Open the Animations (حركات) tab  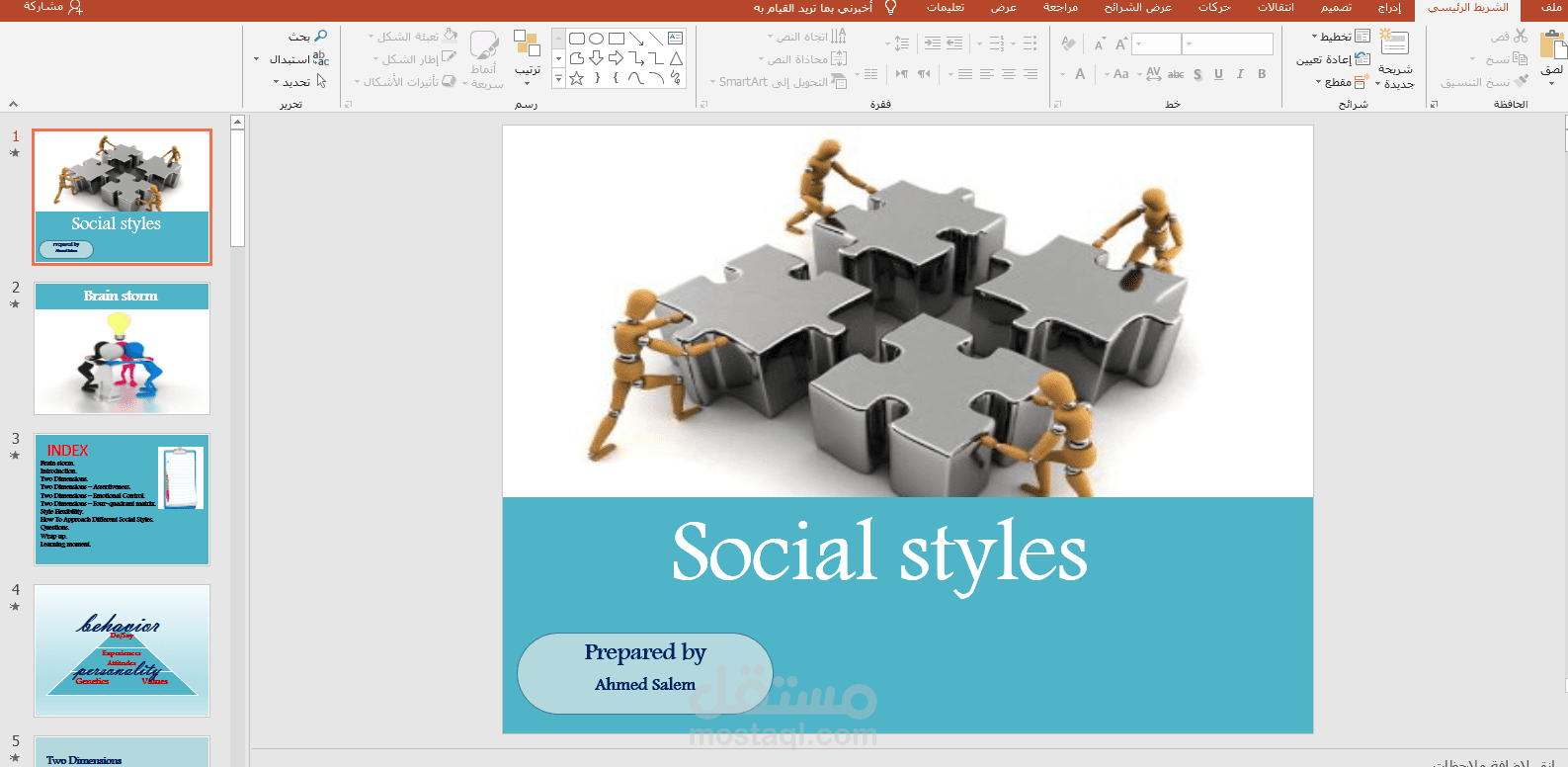coord(1214,8)
